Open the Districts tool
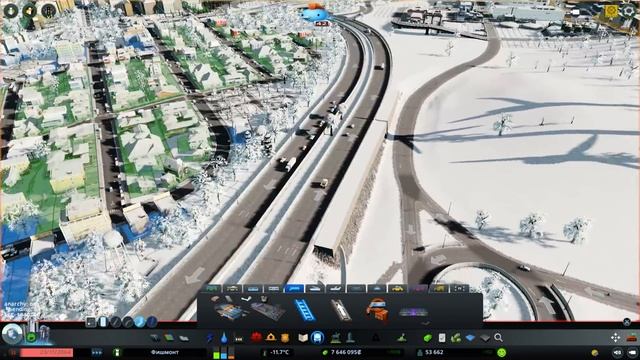 (x=183, y=338)
